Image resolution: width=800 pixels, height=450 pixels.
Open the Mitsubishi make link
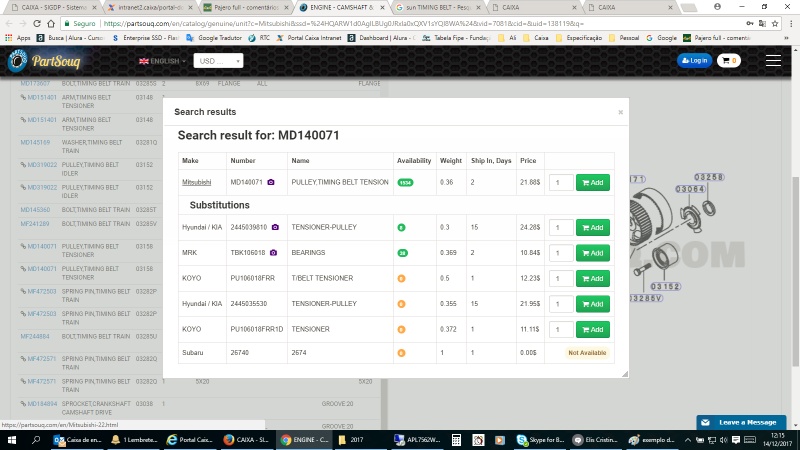[196, 182]
